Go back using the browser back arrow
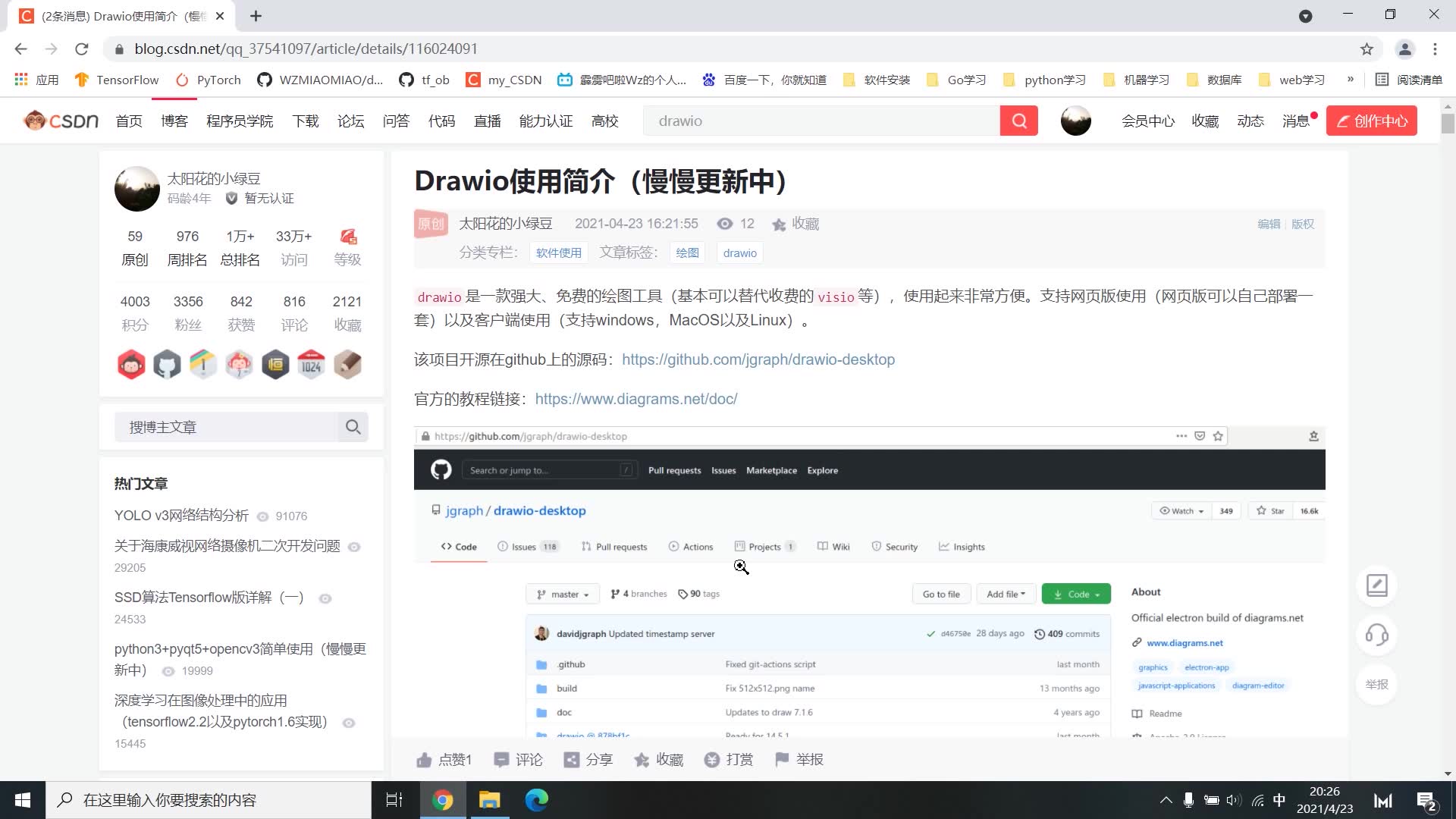 pos(20,49)
